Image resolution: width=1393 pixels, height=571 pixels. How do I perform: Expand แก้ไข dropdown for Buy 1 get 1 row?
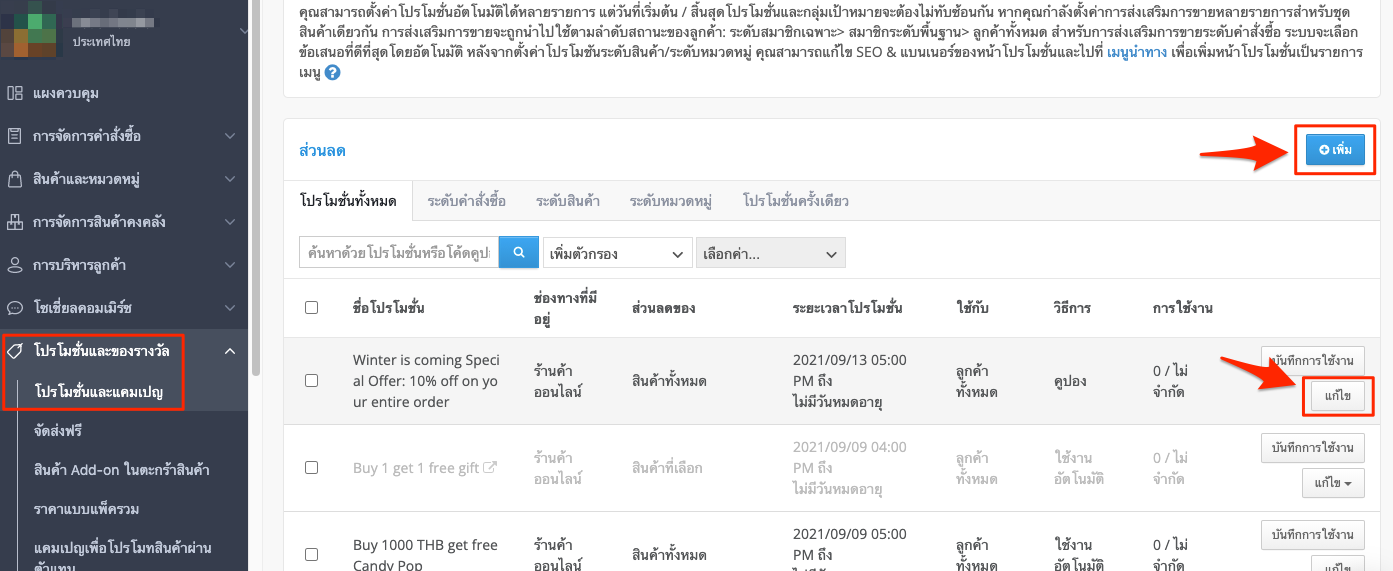click(1333, 483)
